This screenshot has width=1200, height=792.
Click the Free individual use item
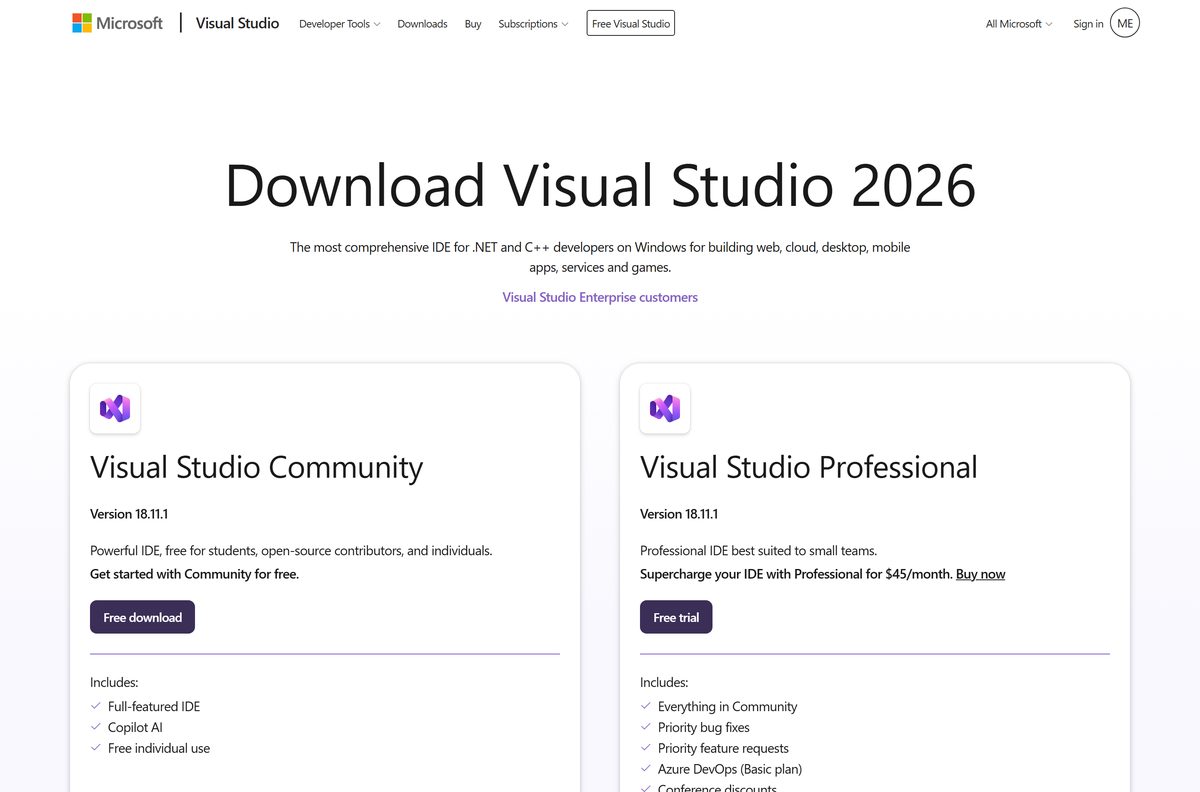pyautogui.click(x=159, y=748)
